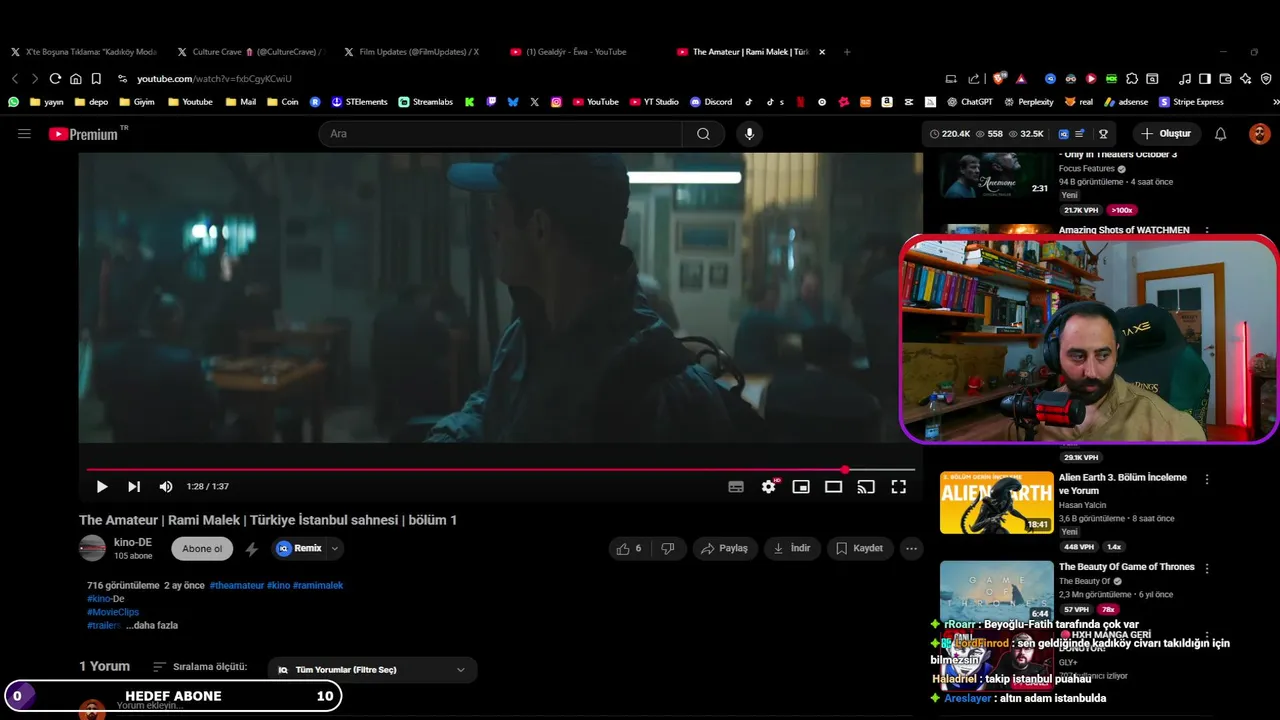This screenshot has width=1280, height=720.
Task: Go to YouTube Premium home logo
Action: click(84, 134)
